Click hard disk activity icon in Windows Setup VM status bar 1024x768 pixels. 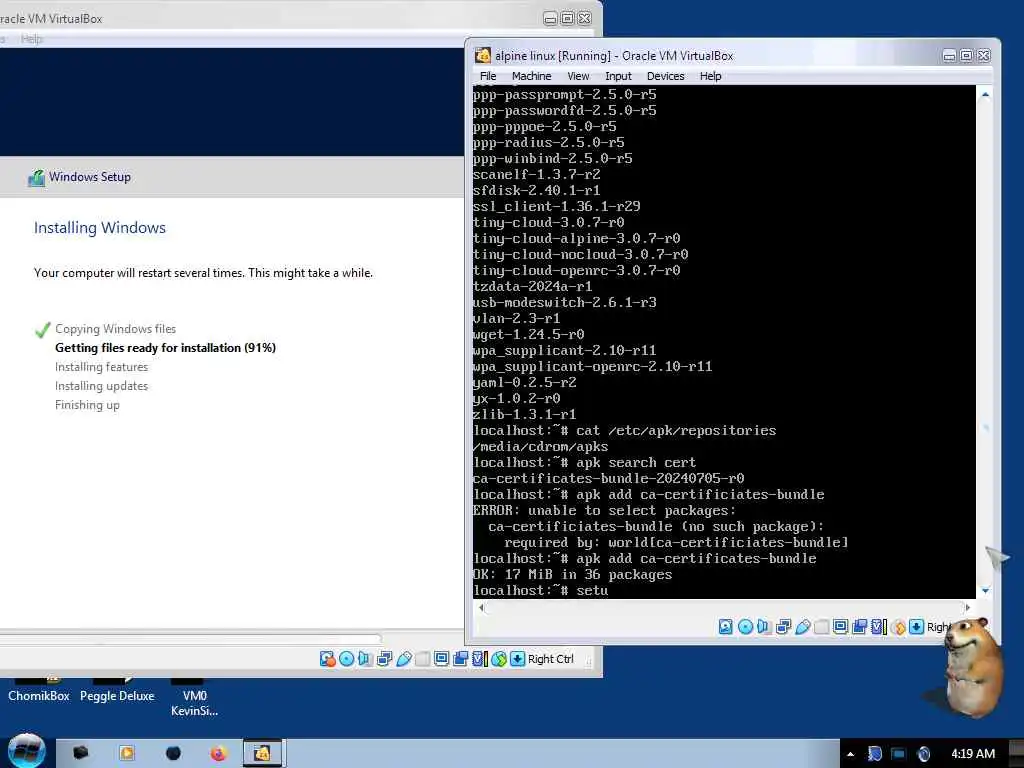[327, 659]
